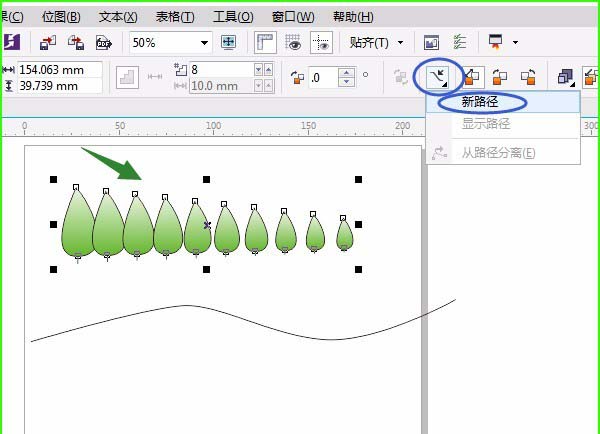Choose 从路径分离(E) from the dropdown menu
Image resolution: width=600 pixels, height=434 pixels.
click(503, 153)
